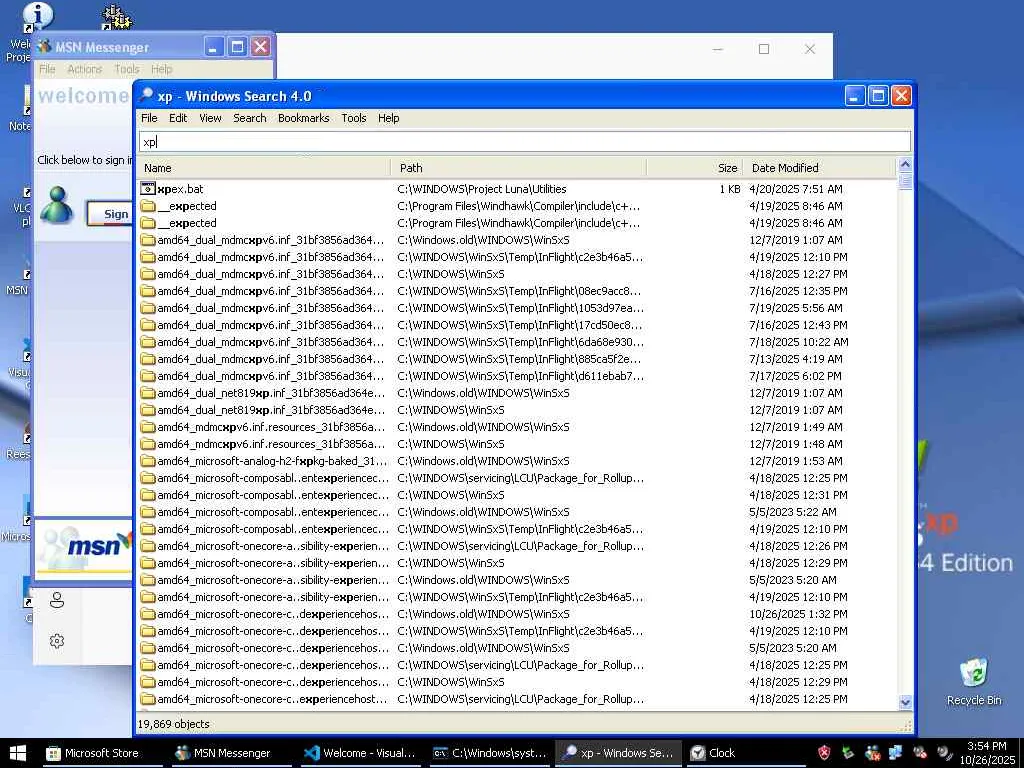1024x768 pixels.
Task: Open the View menu in Windows Search
Action: (x=210, y=118)
